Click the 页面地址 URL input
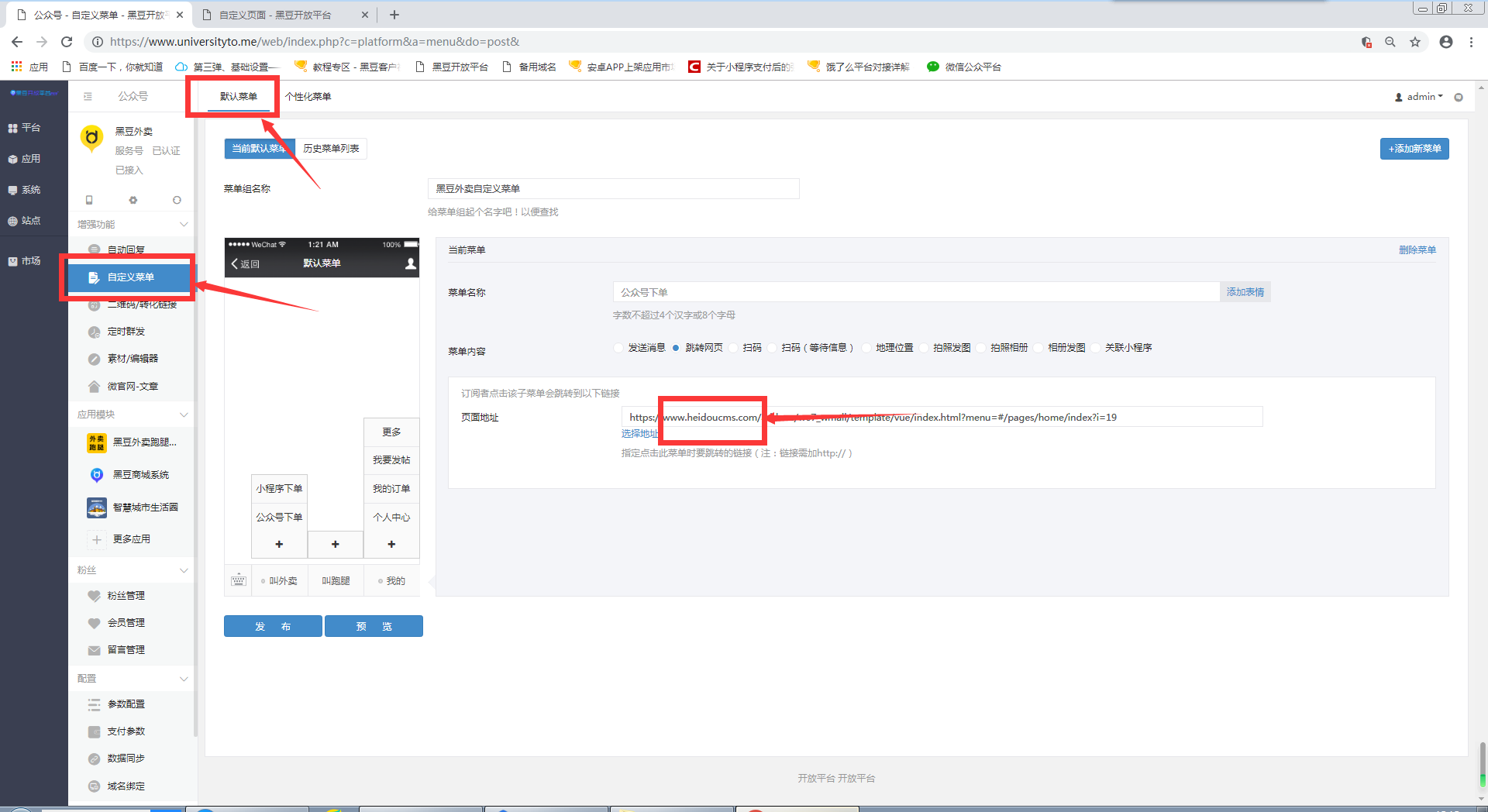Viewport: 1488px width, 812px height. click(942, 417)
